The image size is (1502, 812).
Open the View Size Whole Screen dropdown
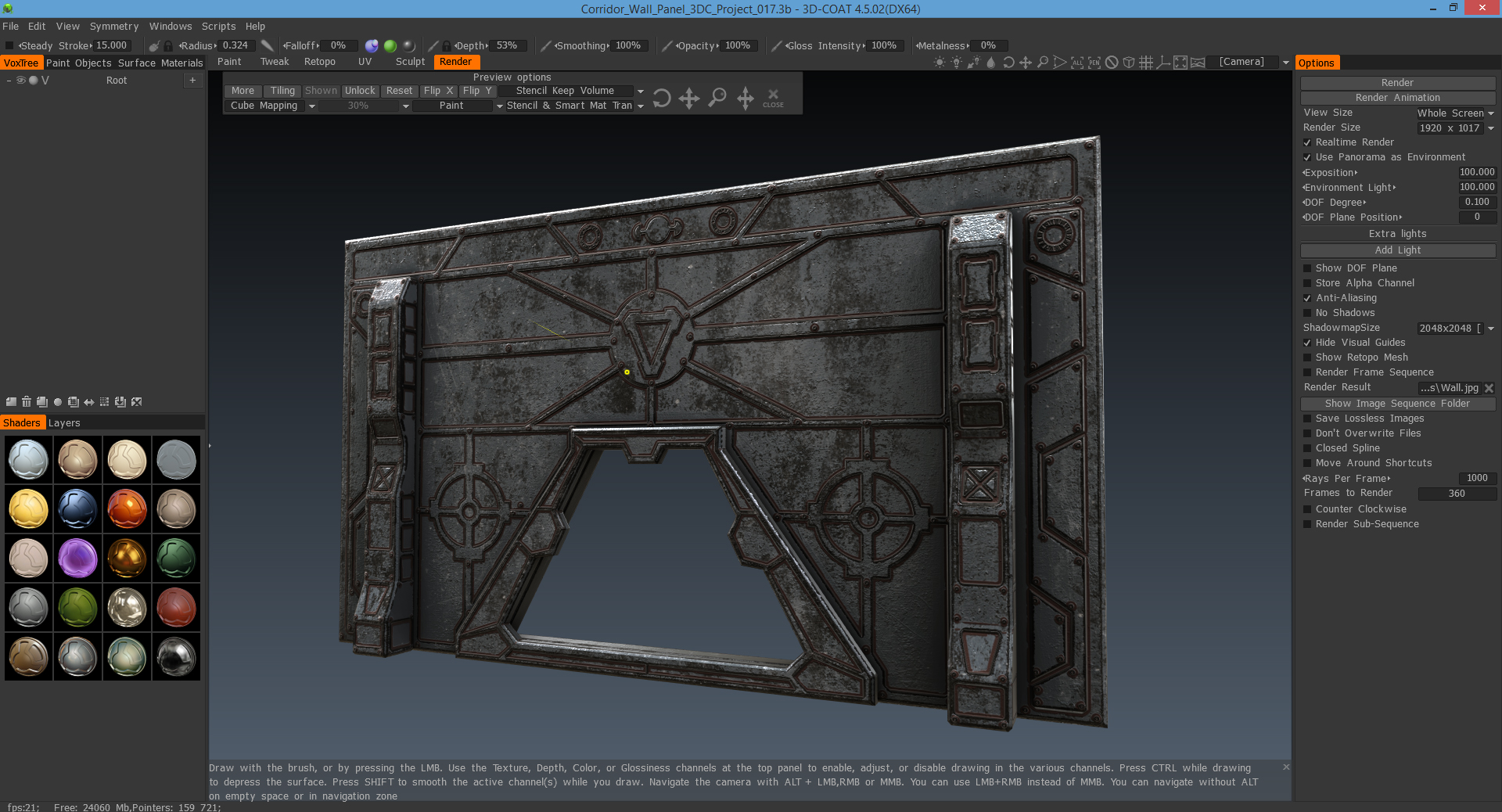pyautogui.click(x=1491, y=113)
